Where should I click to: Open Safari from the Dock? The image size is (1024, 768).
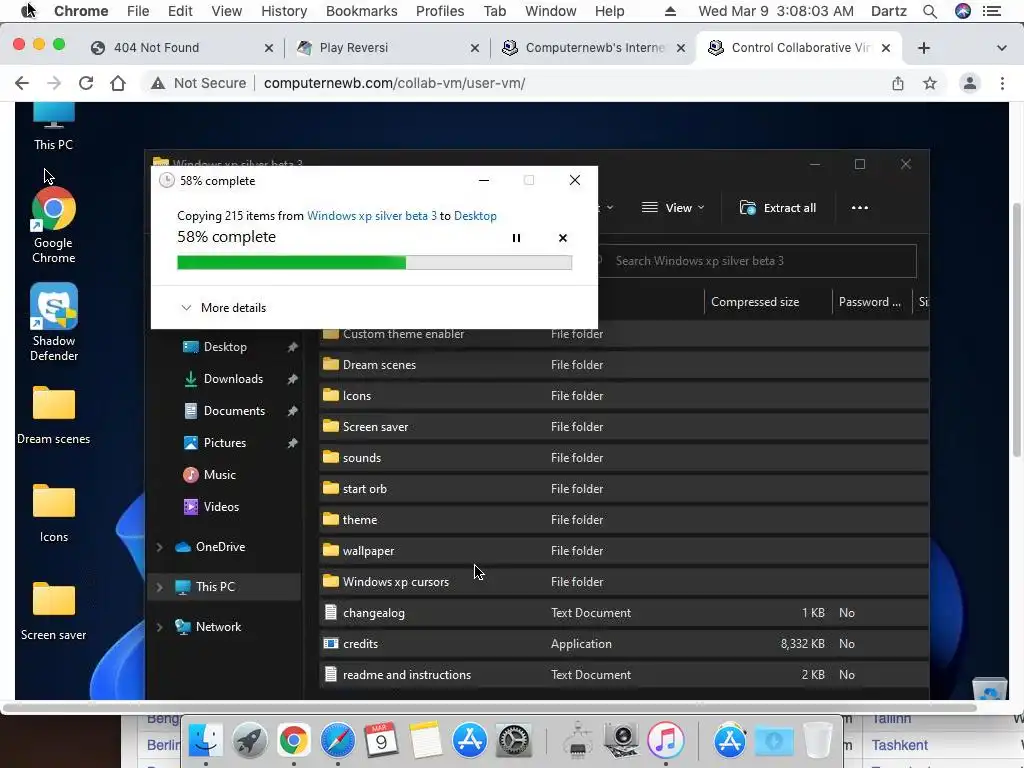(x=337, y=741)
